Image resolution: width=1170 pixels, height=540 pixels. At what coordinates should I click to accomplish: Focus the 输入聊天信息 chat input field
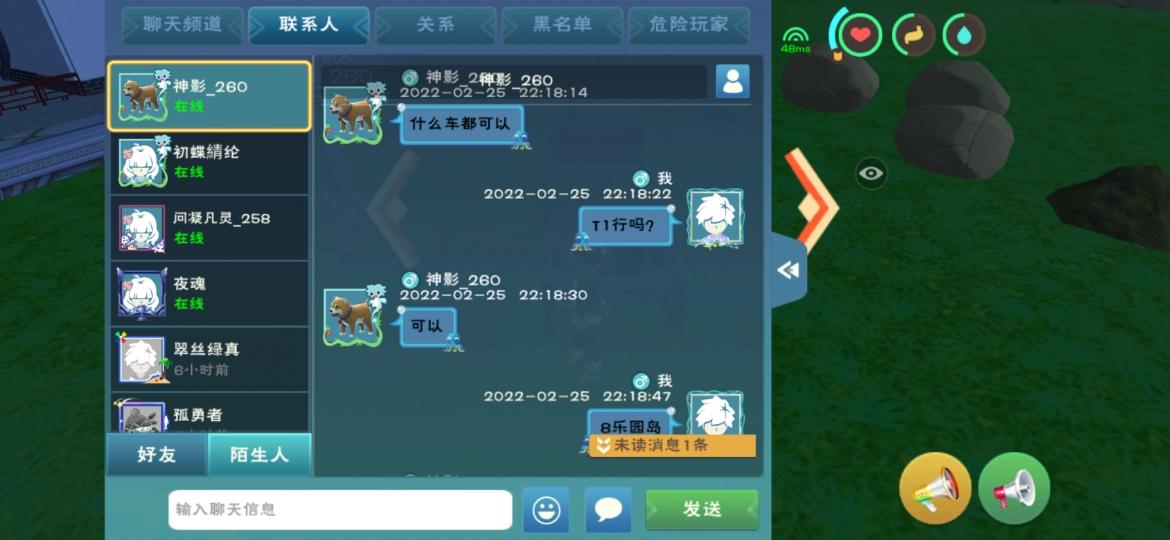point(340,510)
